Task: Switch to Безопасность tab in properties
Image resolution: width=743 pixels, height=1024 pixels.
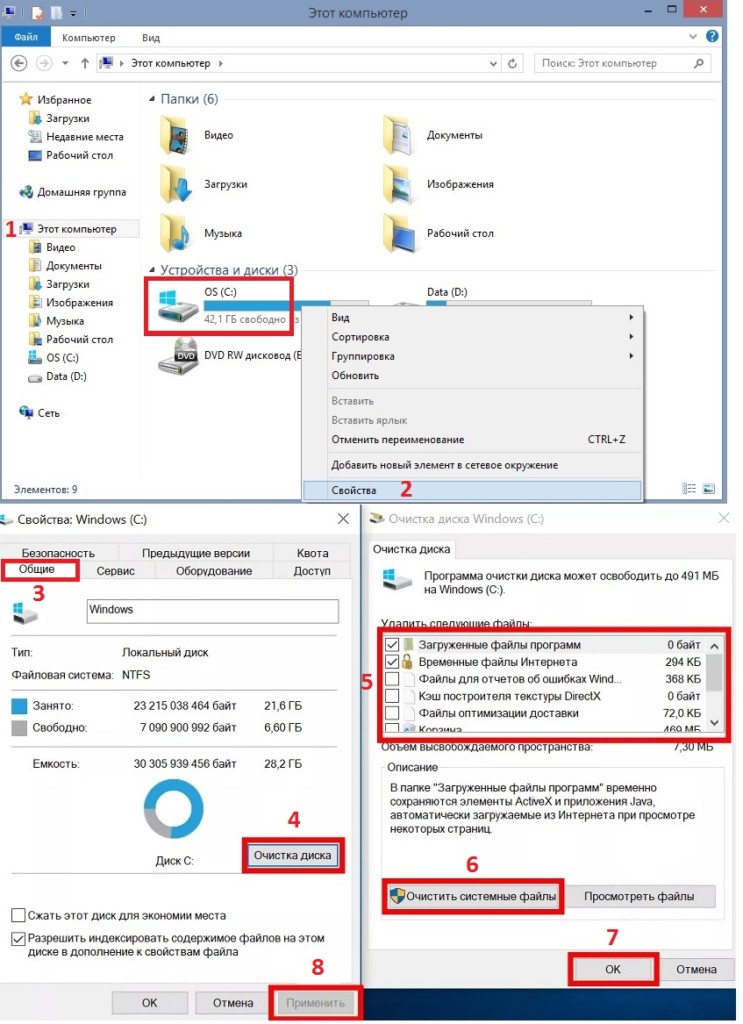Action: 58,553
